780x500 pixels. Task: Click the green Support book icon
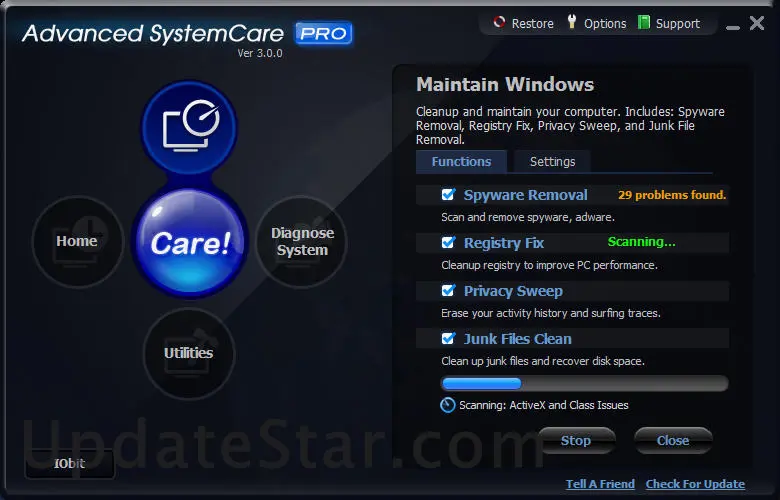(x=644, y=22)
